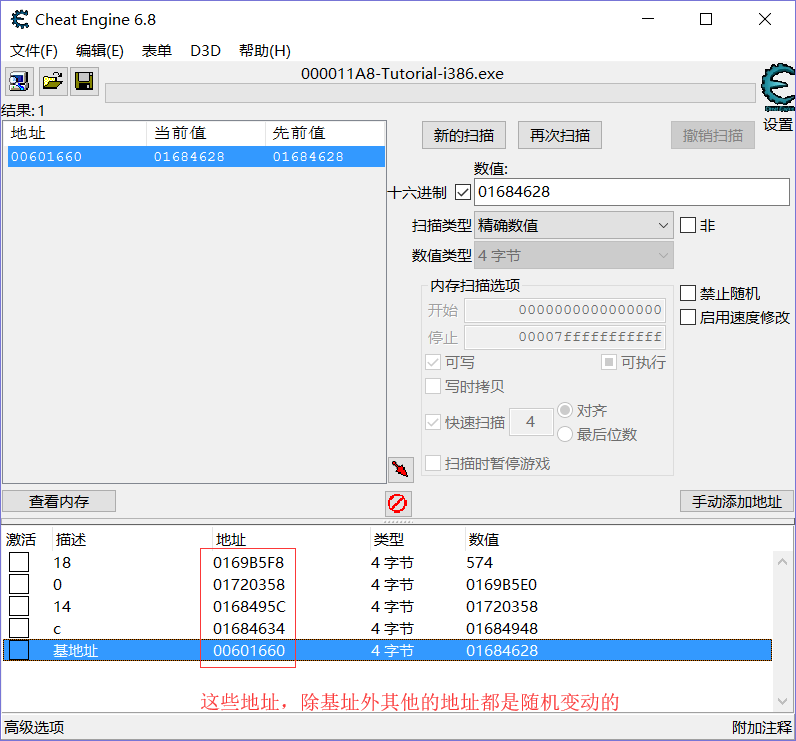
Task: Click the red clear address list icon
Action: pos(397,503)
